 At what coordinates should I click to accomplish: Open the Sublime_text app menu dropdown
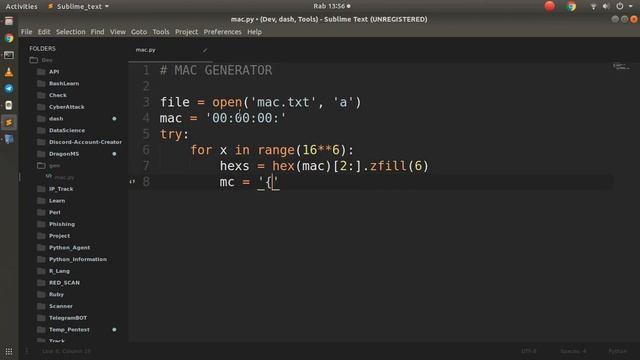click(x=79, y=7)
